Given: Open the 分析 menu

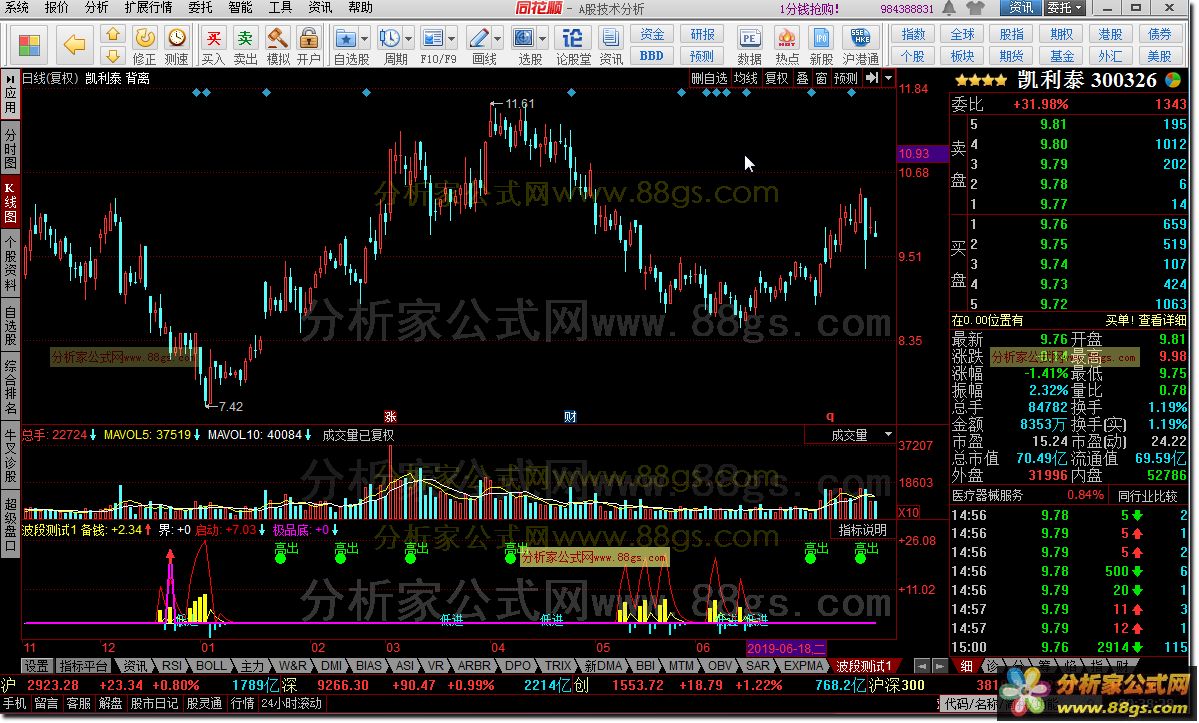Looking at the screenshot, I should point(96,8).
